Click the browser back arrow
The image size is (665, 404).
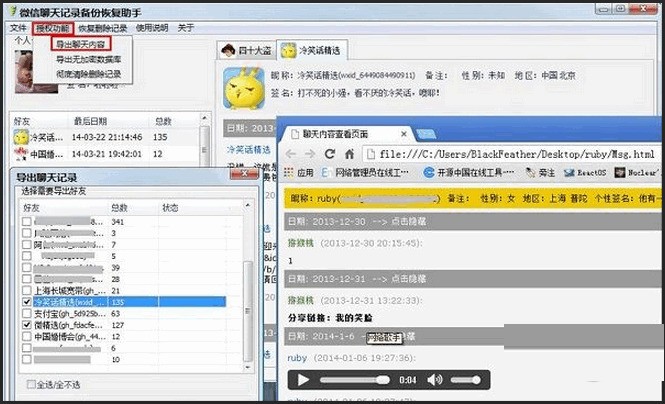tap(291, 153)
